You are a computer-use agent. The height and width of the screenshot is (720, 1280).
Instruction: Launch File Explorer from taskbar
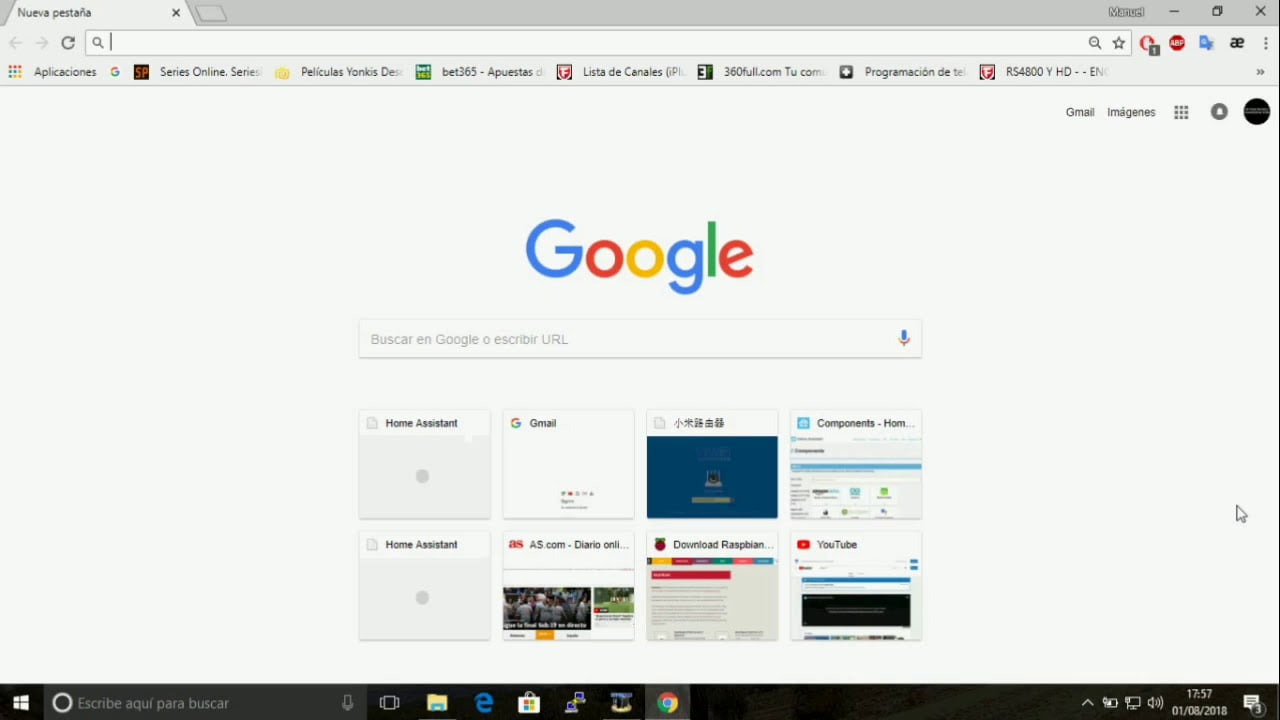pyautogui.click(x=437, y=703)
